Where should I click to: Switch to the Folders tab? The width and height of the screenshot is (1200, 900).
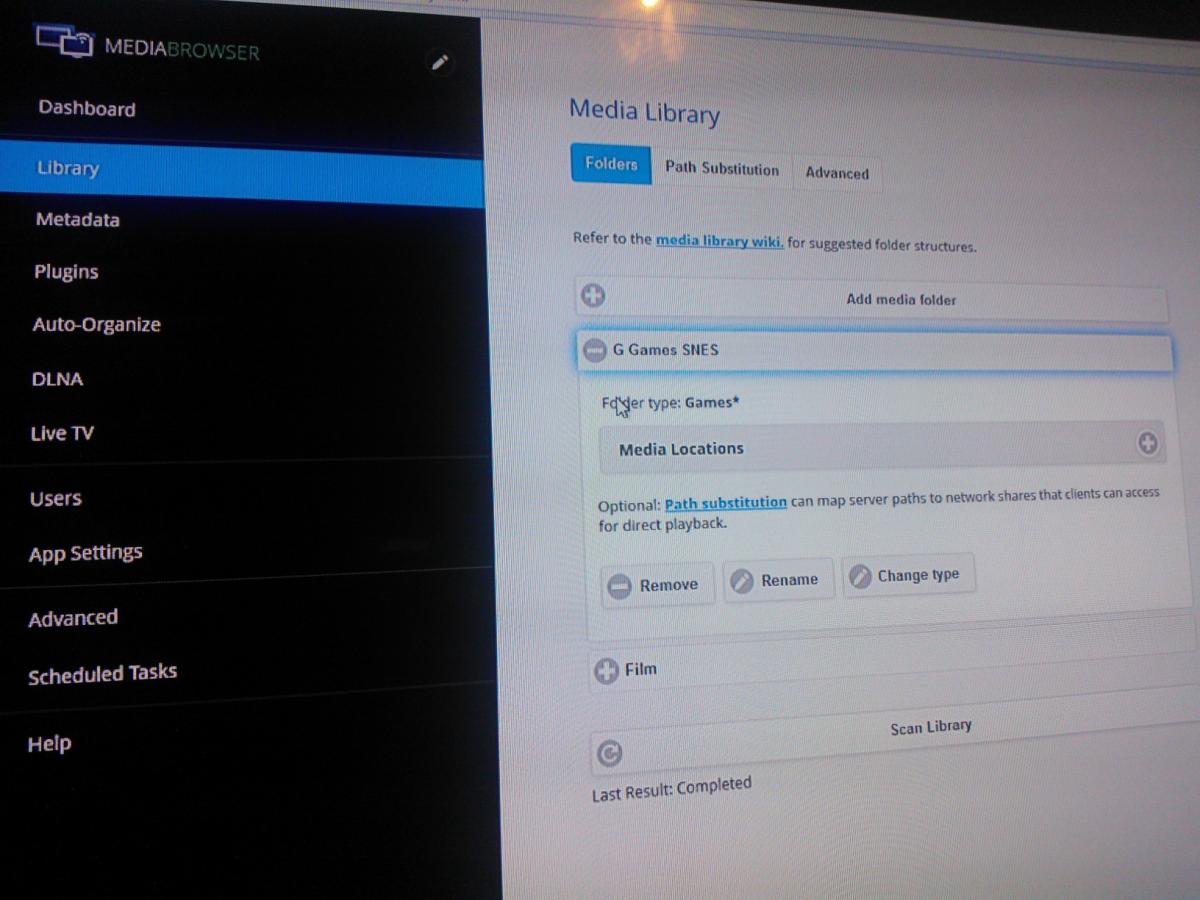click(x=611, y=164)
